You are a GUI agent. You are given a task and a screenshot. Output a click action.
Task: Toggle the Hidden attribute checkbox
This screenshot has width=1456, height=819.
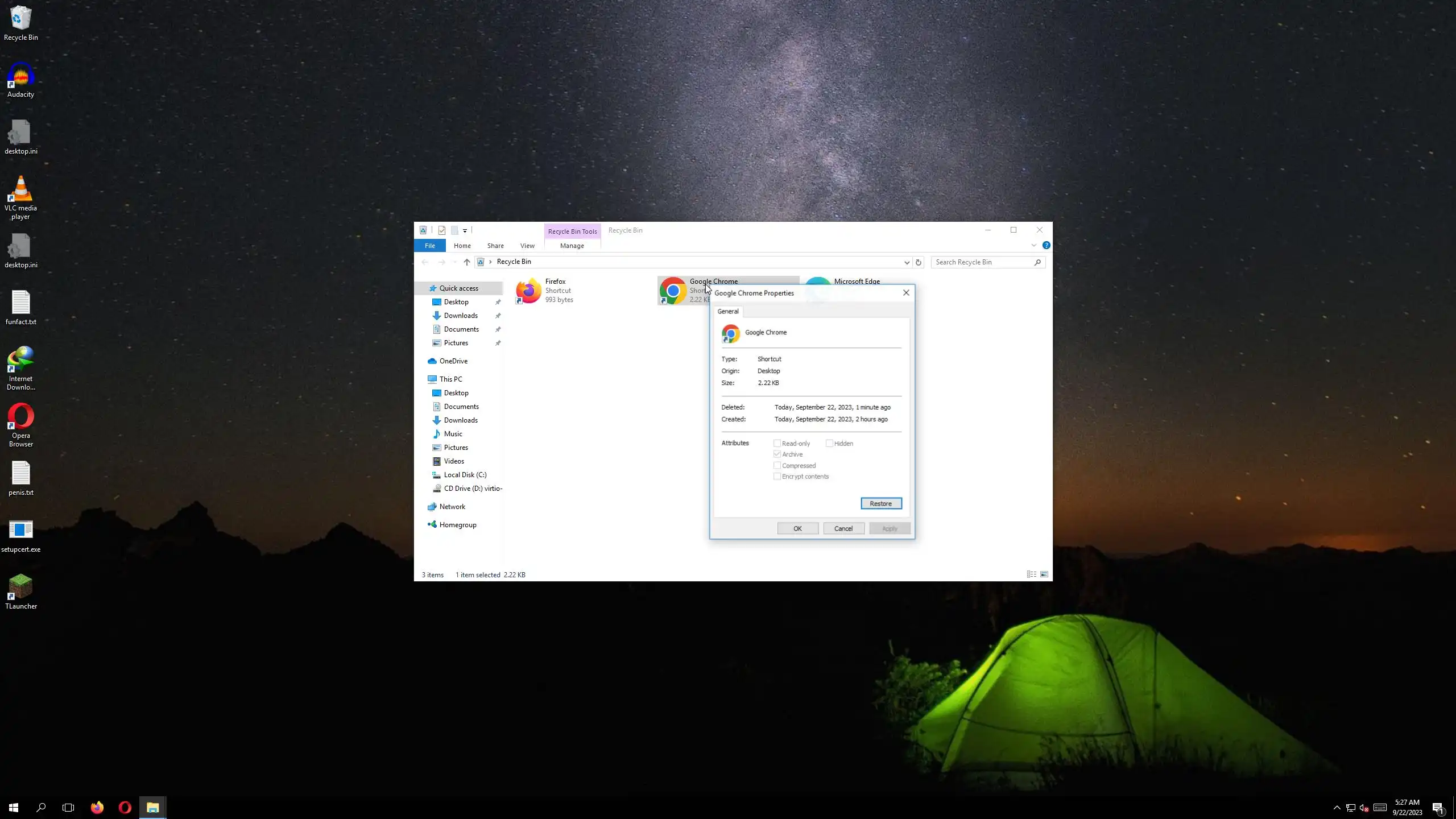tap(829, 443)
